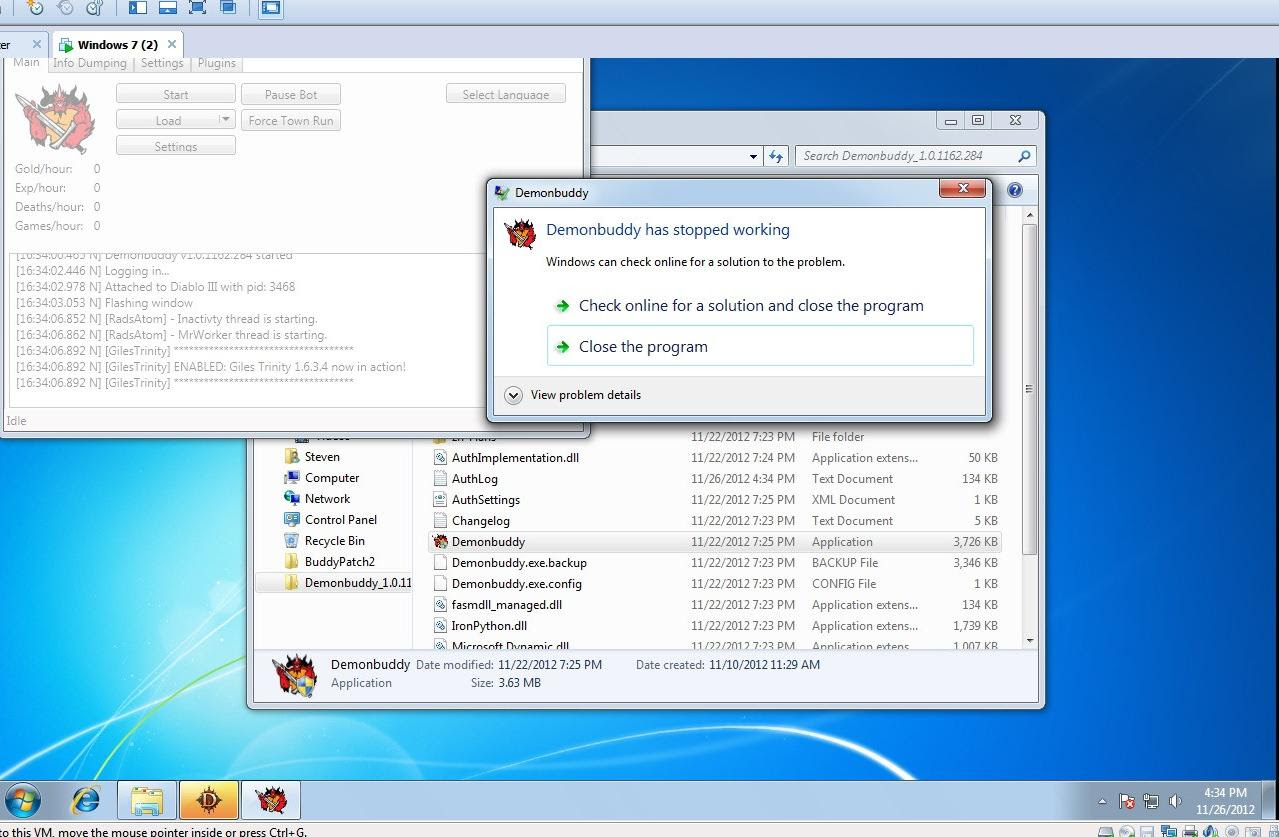Screen dimensions: 1279x837
Task: Click the console view icon in VMware toolbar
Action: click(270, 8)
